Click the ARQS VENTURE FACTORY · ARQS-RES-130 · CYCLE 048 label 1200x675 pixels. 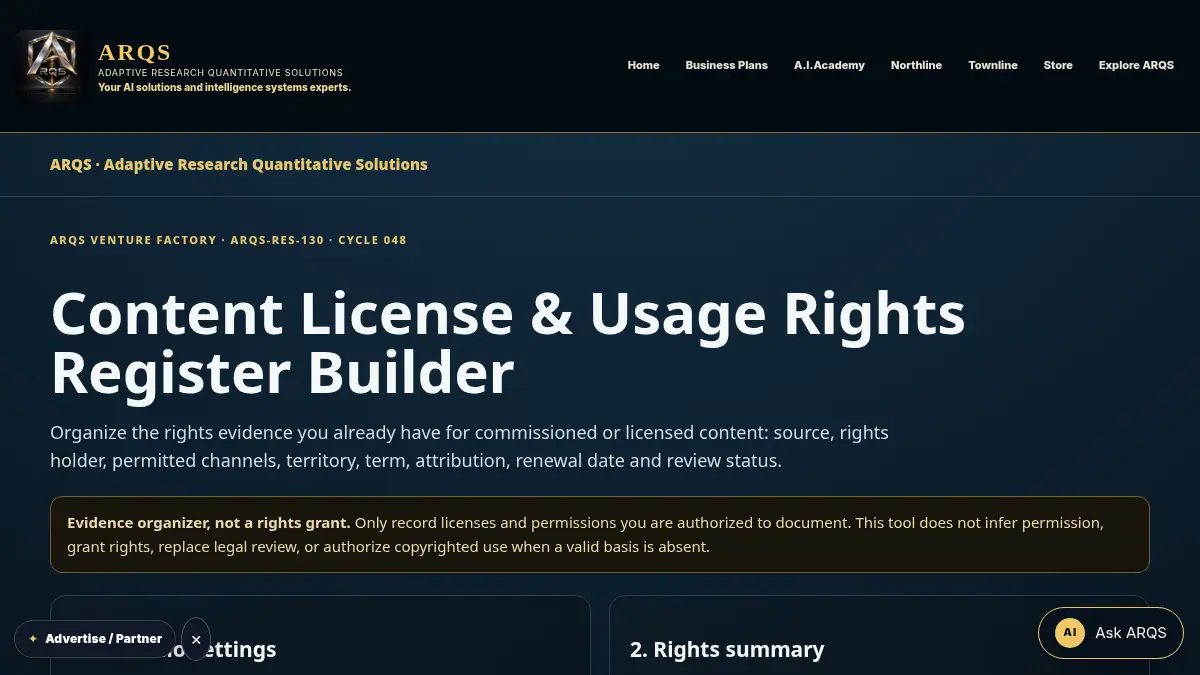228,240
